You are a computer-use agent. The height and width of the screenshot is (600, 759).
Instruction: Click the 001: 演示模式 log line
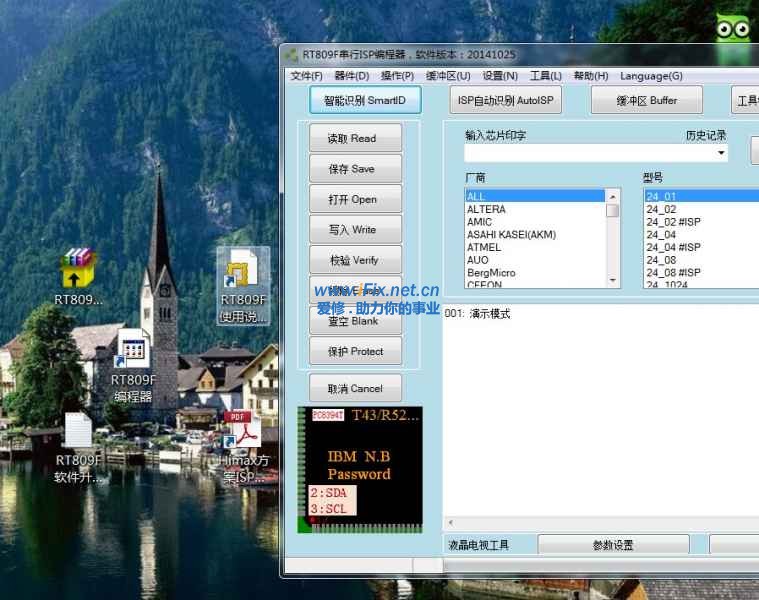(x=477, y=314)
